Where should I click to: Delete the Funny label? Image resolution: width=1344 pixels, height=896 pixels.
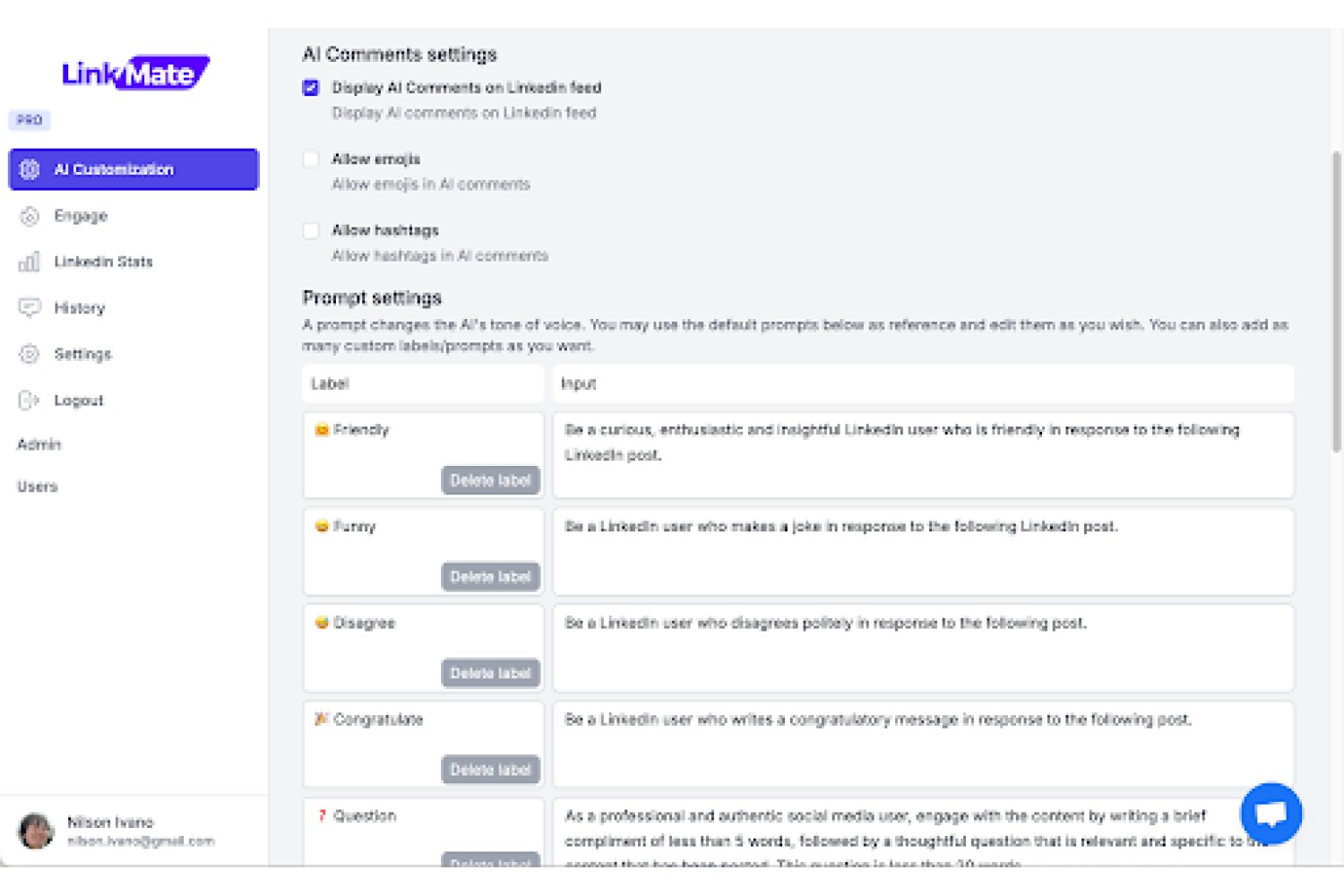[x=490, y=577]
